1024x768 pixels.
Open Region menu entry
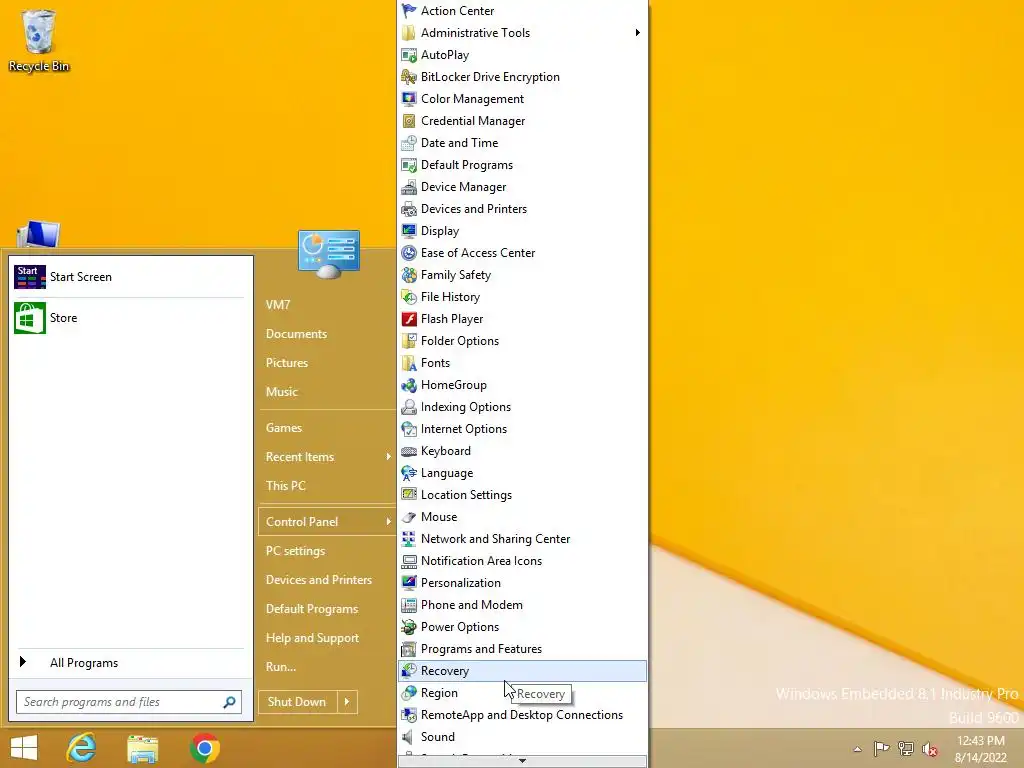pyautogui.click(x=522, y=693)
